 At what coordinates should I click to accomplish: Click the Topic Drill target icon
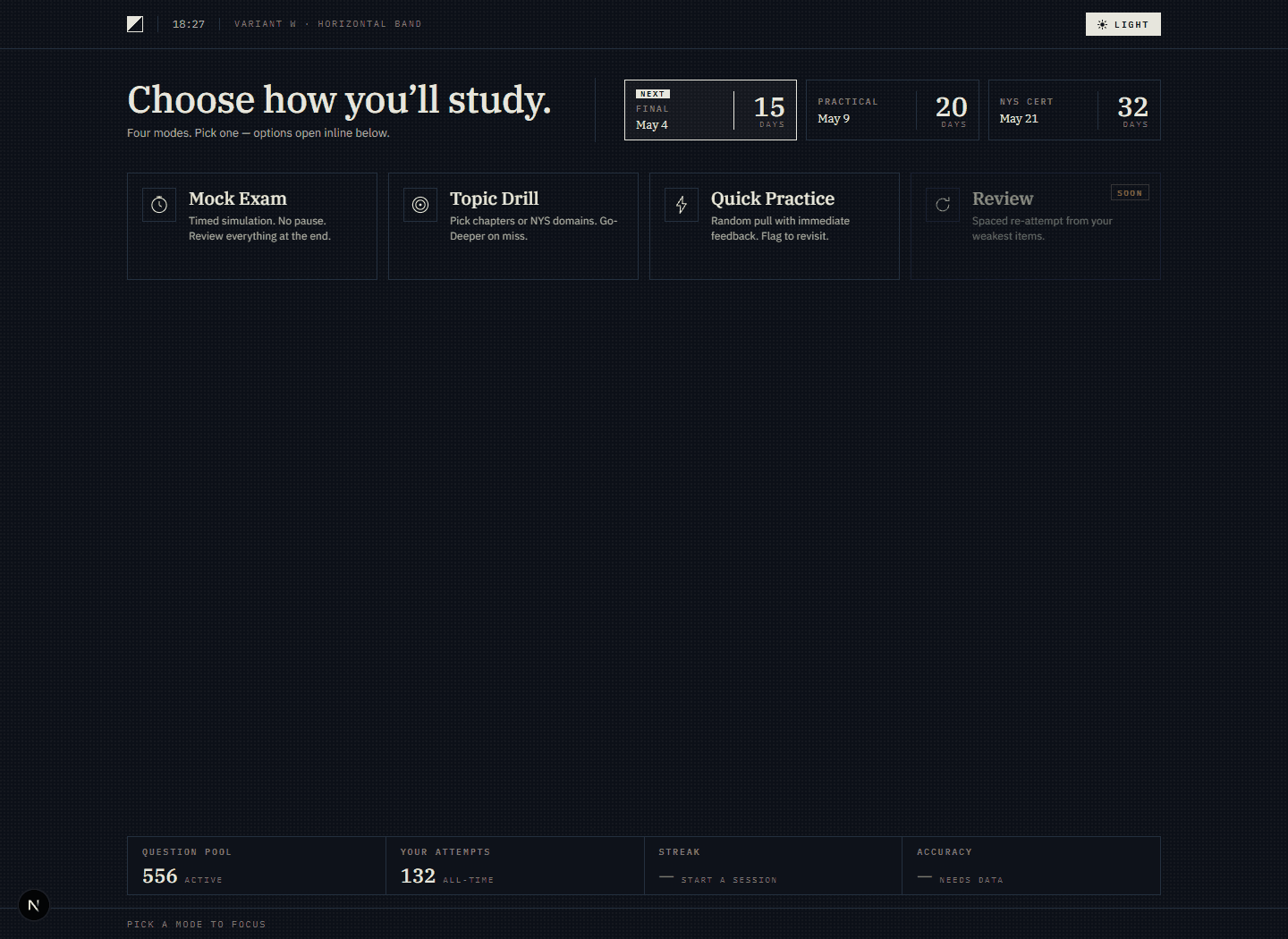point(420,205)
